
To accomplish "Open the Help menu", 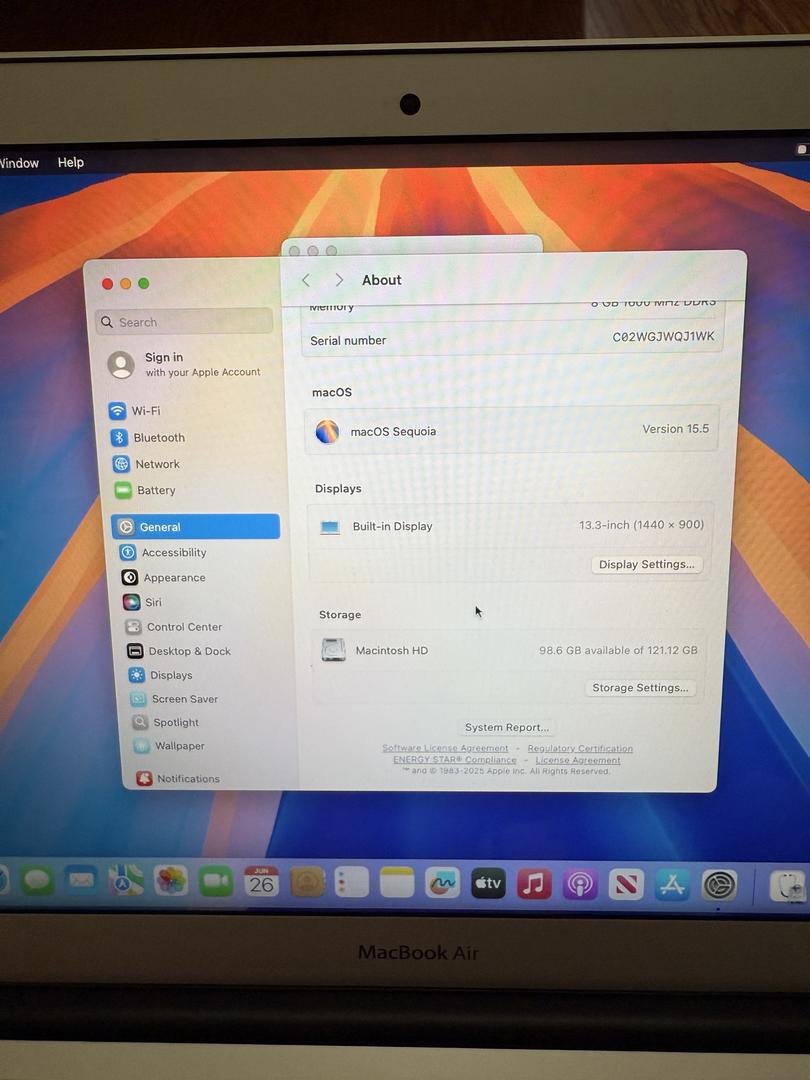I will (x=71, y=162).
